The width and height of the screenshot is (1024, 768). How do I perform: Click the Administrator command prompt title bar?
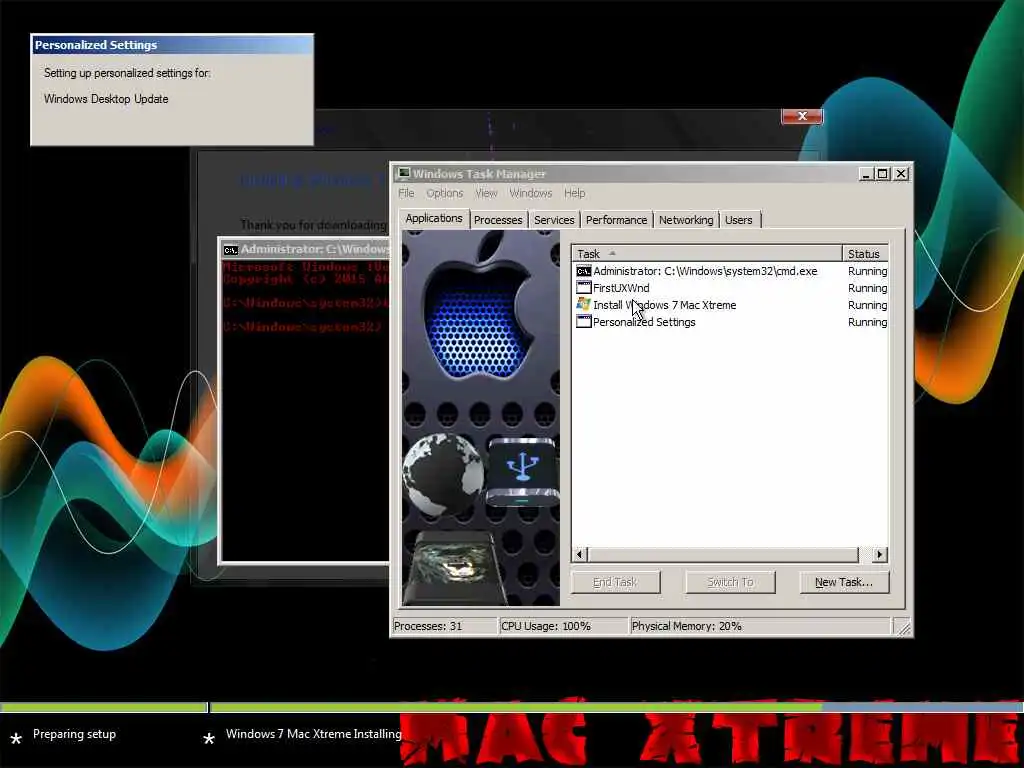[x=306, y=249]
